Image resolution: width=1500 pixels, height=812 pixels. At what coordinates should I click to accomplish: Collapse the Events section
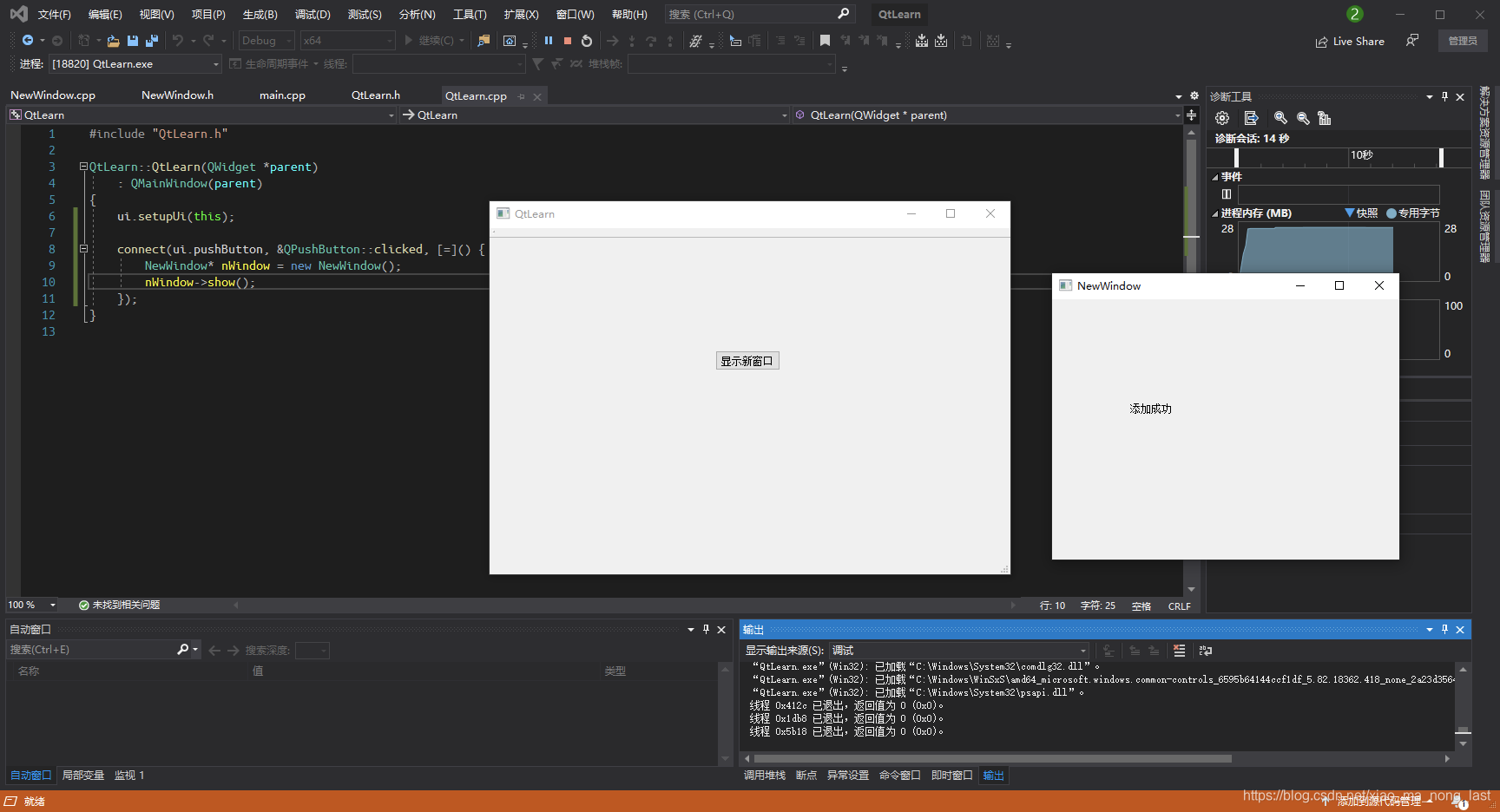point(1215,177)
